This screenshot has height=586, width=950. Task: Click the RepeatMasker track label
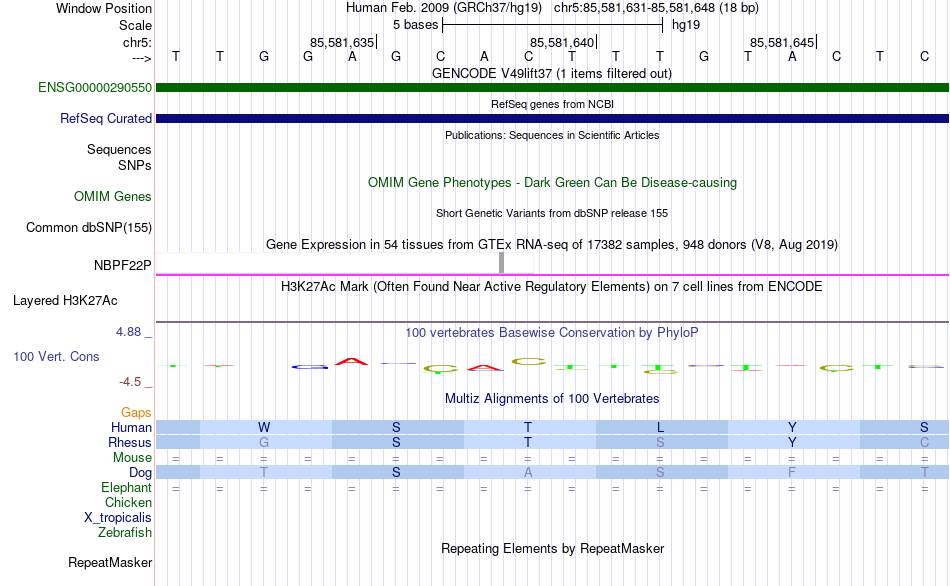click(110, 562)
